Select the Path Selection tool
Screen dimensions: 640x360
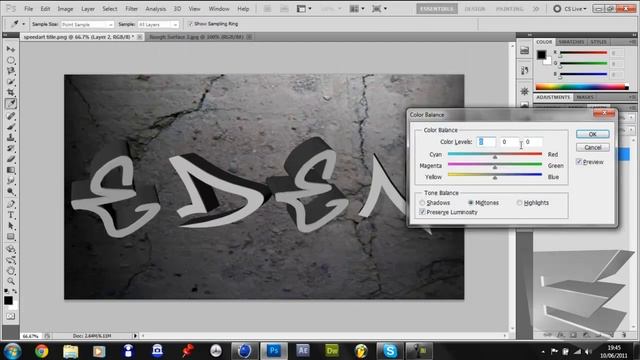(11, 226)
